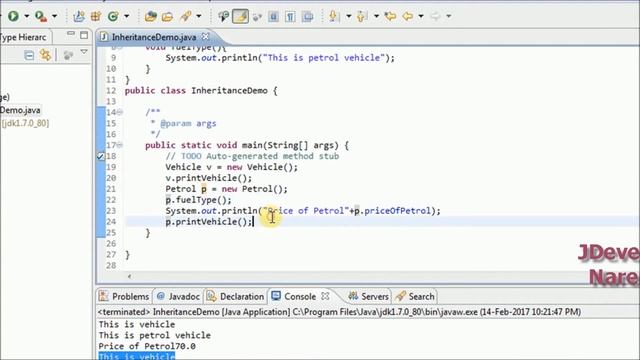Screen dimensions: 640x360
Task: Collapse the Javadoc comment fold at line 14
Action: click(120, 112)
